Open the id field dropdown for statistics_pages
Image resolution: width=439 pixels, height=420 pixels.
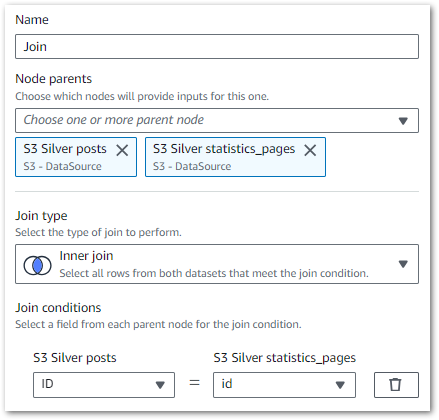284,385
